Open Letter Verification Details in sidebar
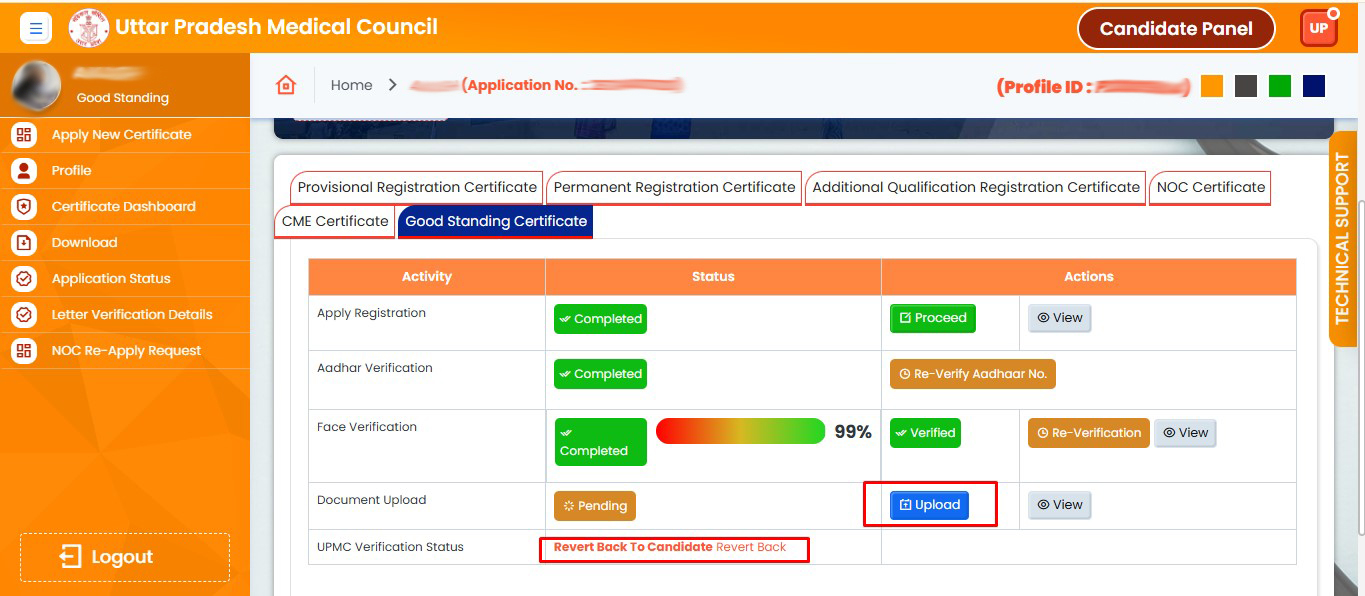This screenshot has height=596, width=1365. click(131, 315)
